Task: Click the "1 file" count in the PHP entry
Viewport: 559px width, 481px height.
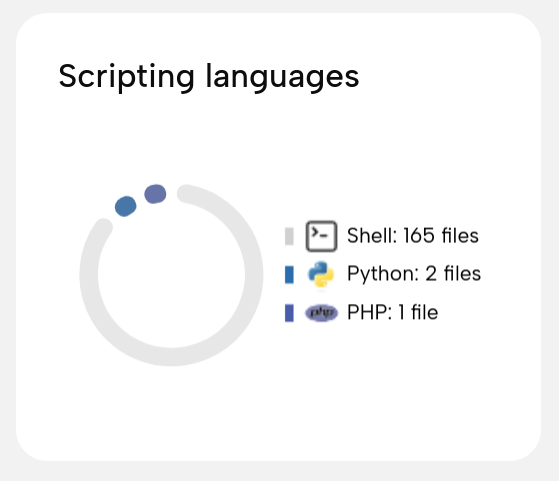Action: 418,312
